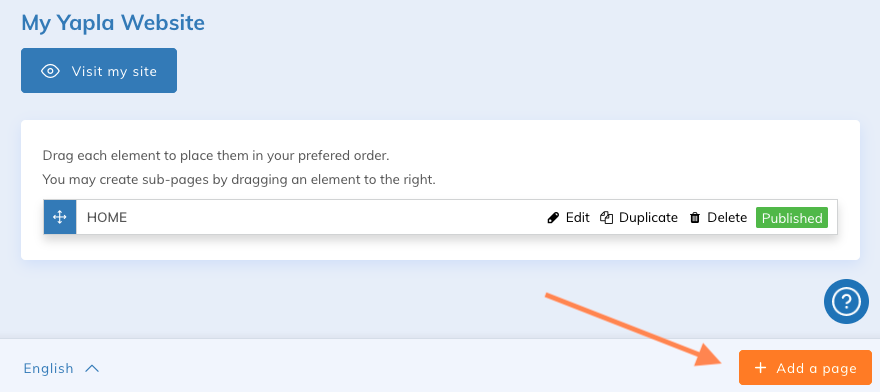880x392 pixels.
Task: Open the round question mark help icon
Action: [x=846, y=302]
